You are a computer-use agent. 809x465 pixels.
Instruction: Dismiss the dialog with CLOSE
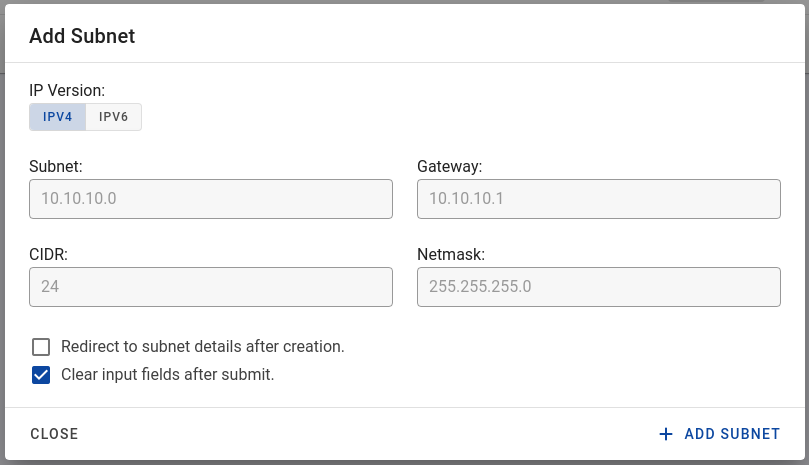[x=54, y=434]
